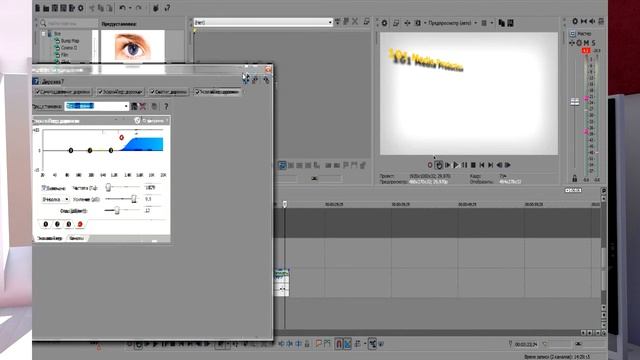Redo the action in the main toolbar
The height and width of the screenshot is (360, 640).
pyautogui.click(x=138, y=8)
